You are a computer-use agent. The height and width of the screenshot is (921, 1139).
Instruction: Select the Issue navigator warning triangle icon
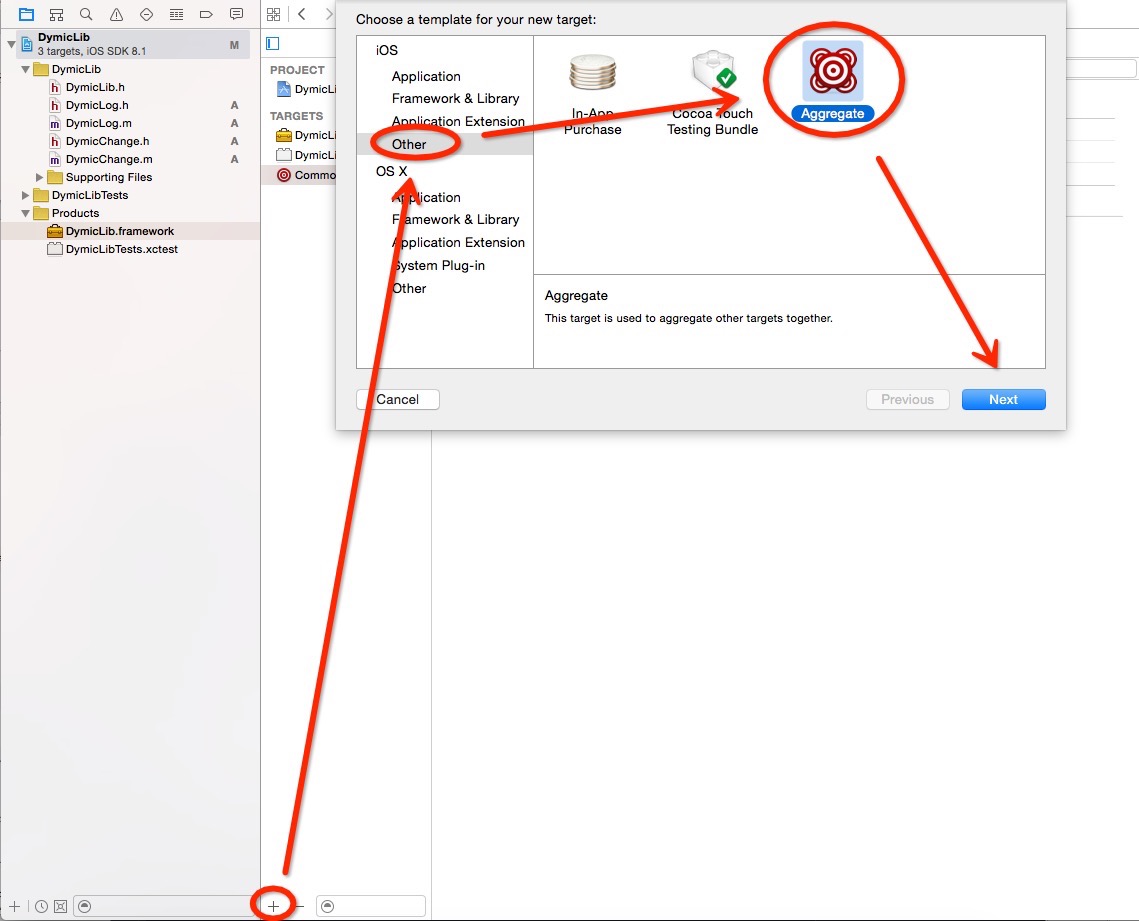(118, 14)
